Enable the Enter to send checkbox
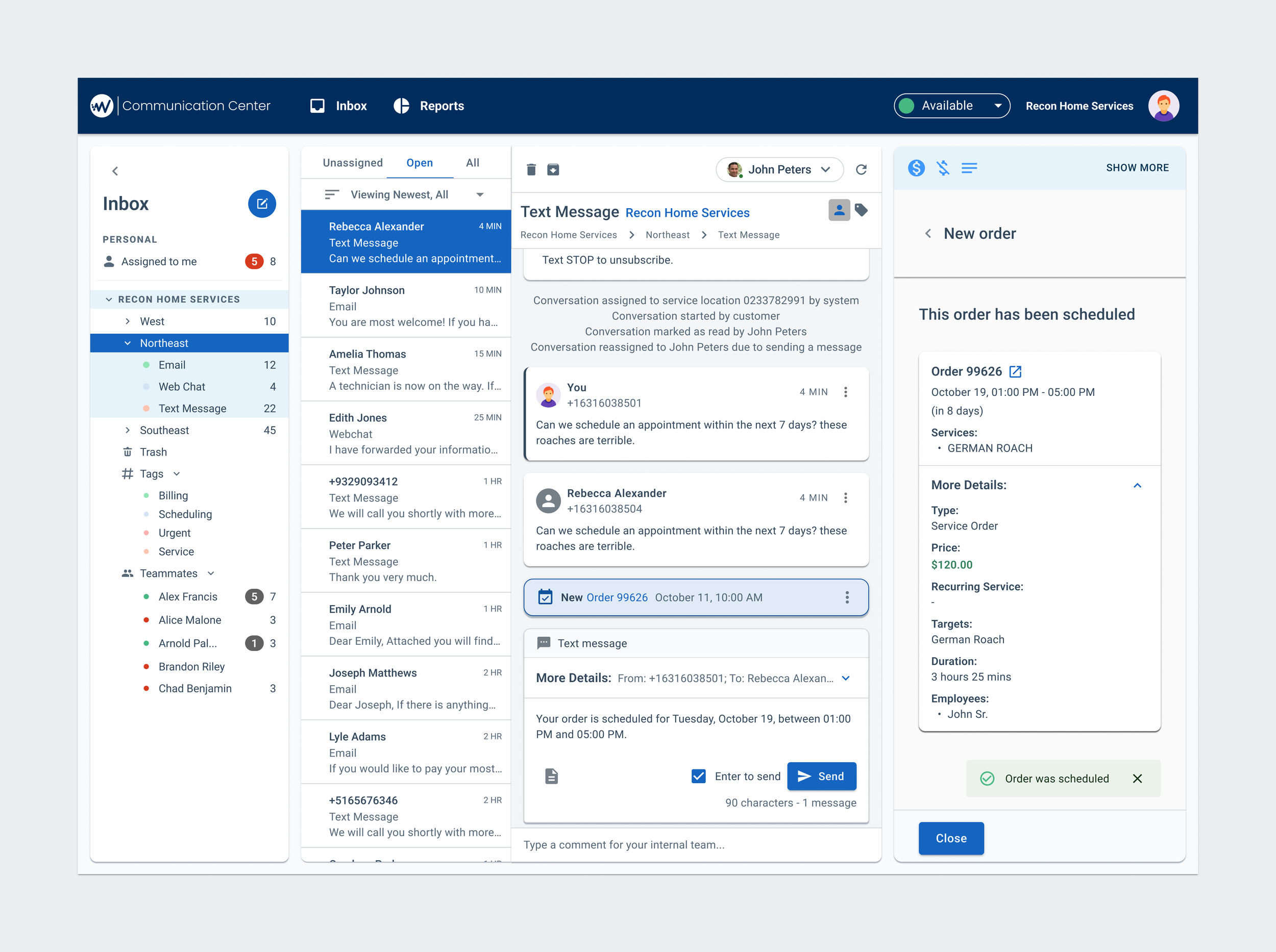Image resolution: width=1276 pixels, height=952 pixels. tap(698, 776)
